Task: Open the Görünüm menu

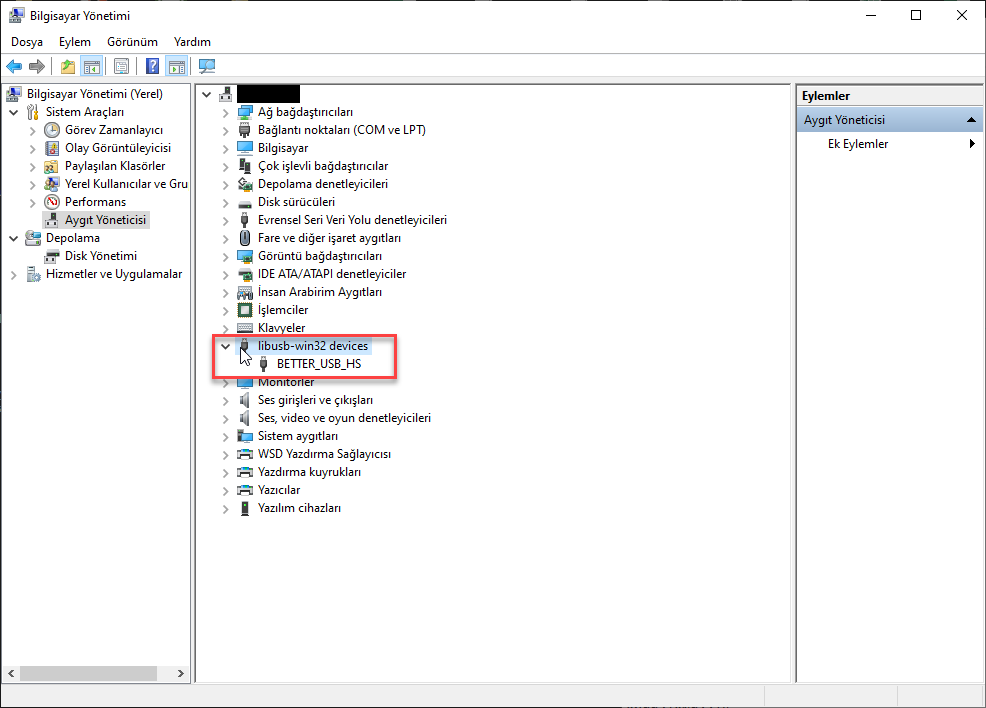Action: 132,41
